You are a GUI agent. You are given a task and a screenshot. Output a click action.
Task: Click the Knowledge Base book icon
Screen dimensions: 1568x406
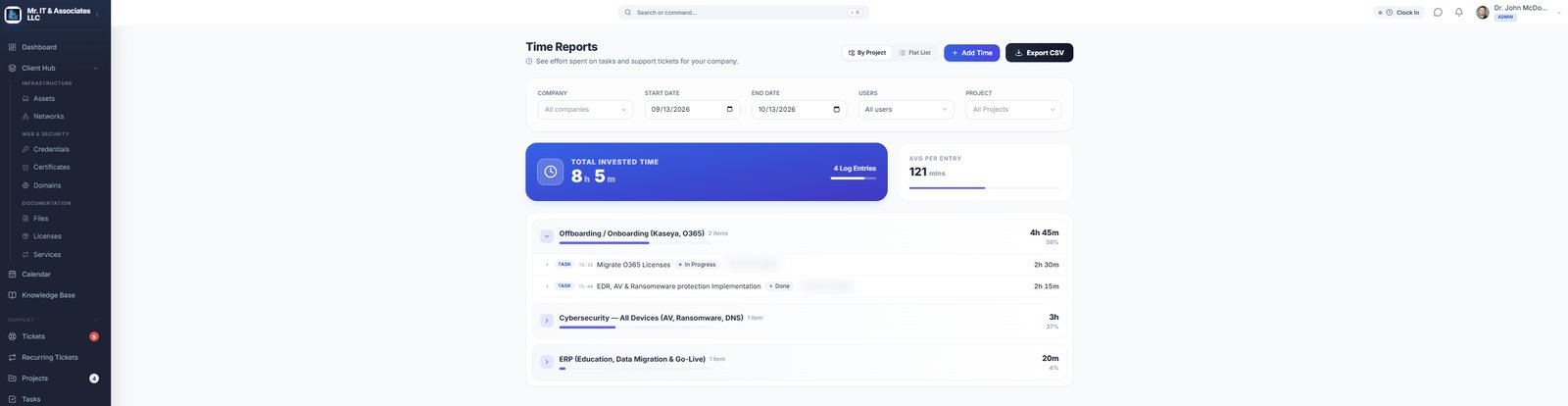click(12, 295)
